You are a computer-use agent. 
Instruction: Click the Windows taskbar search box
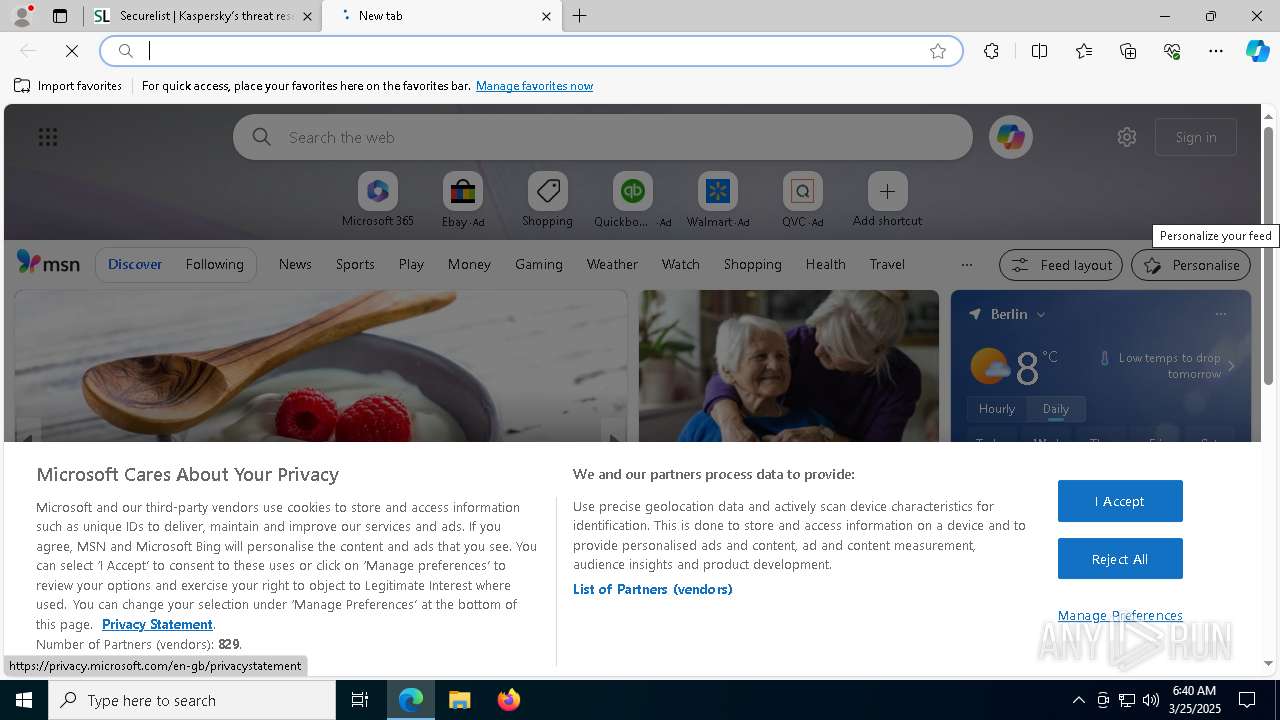coord(192,700)
